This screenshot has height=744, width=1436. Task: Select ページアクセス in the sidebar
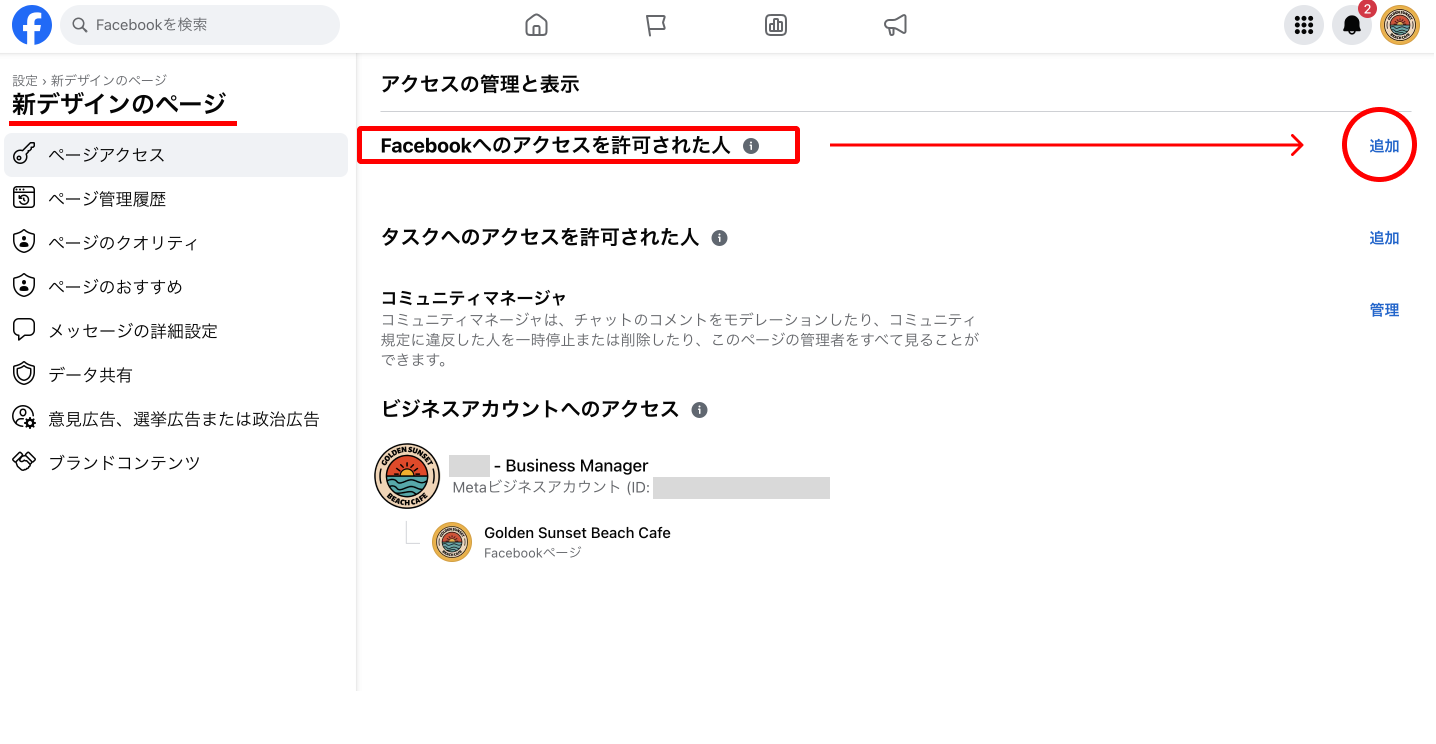[x=176, y=155]
